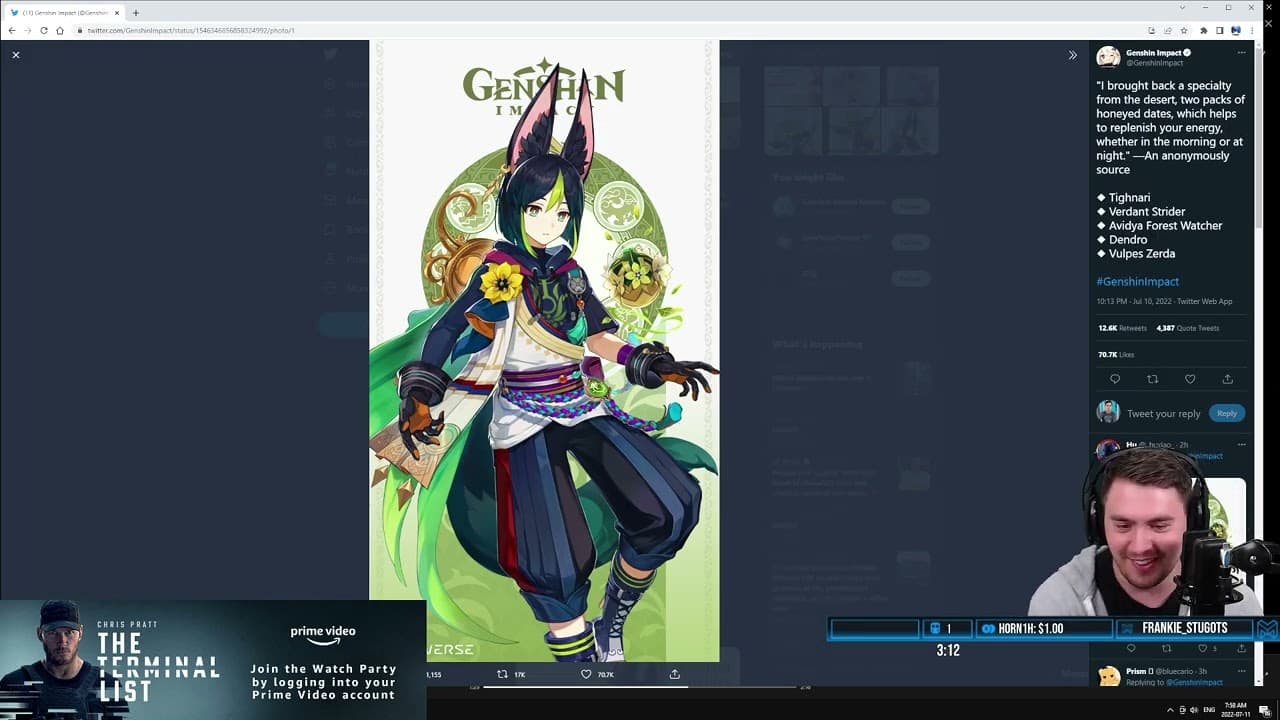Click the user avatar beside Tweet your reply
The image size is (1280, 720).
click(1108, 412)
